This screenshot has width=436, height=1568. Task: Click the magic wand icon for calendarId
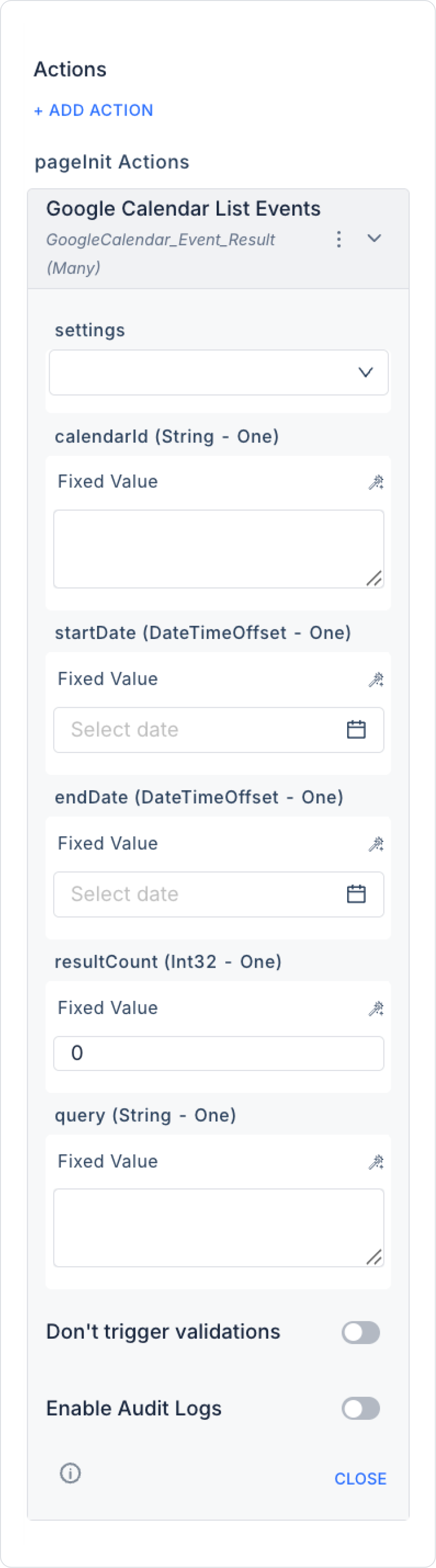pos(376,482)
